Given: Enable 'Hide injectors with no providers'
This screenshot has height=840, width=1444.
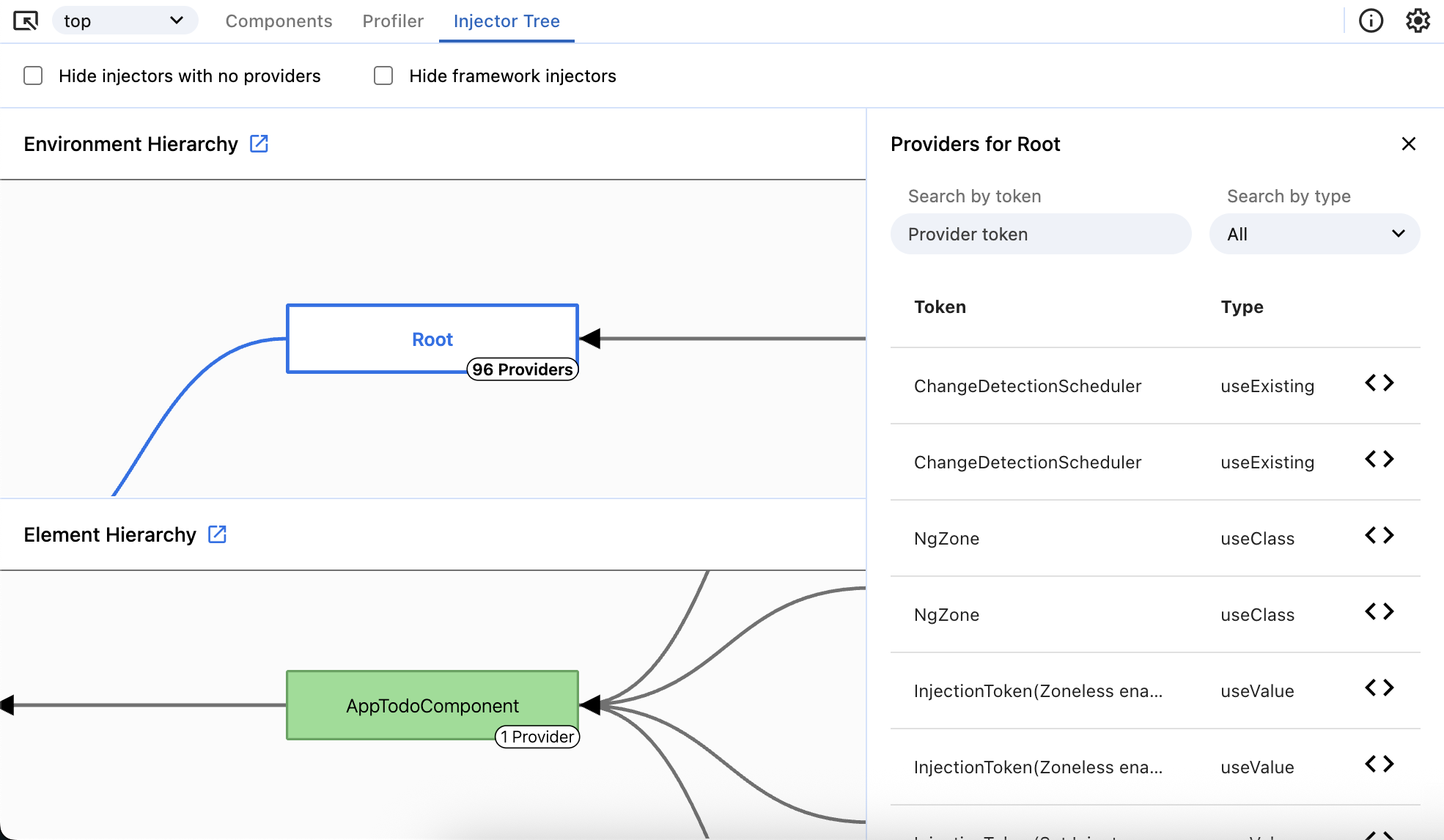Looking at the screenshot, I should click(x=33, y=75).
